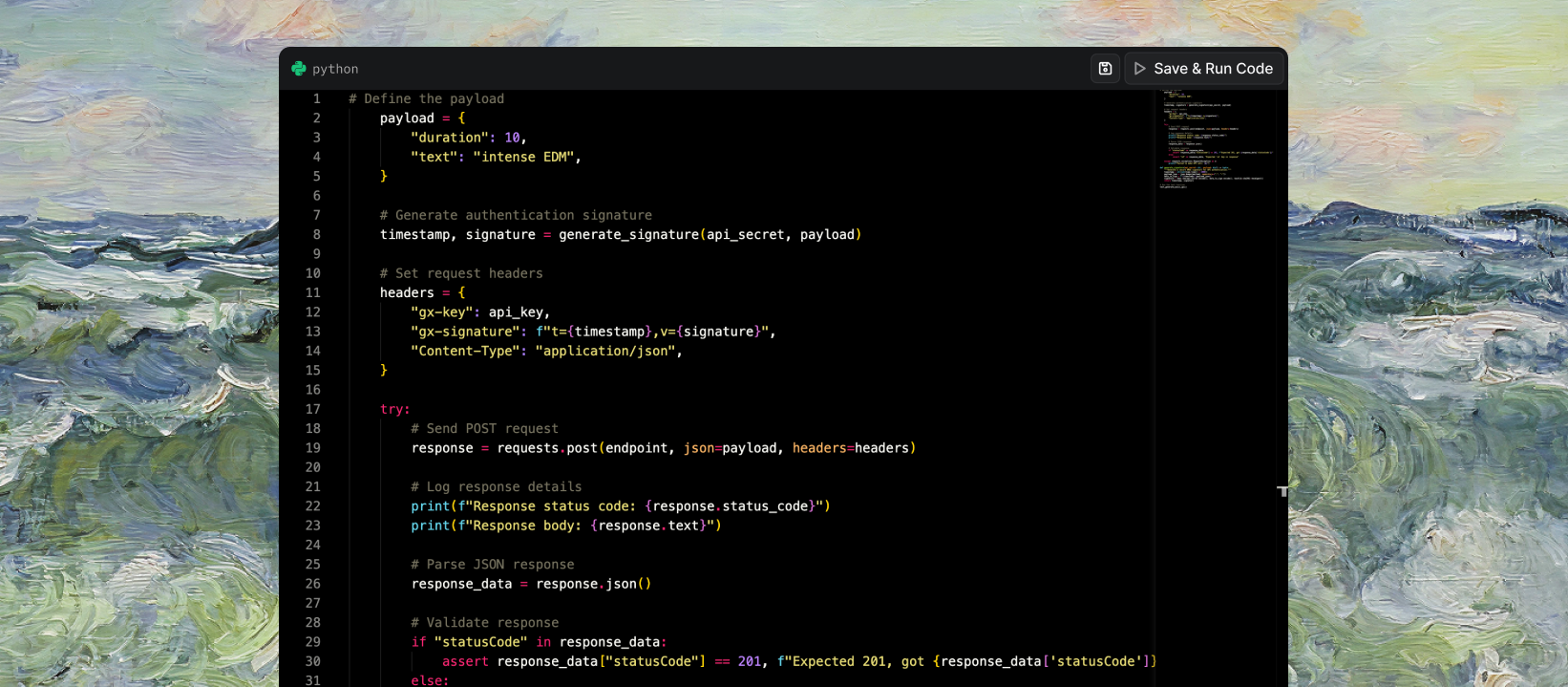Click the '# Parse JSON response' comment
The image size is (1568, 687).
(493, 565)
